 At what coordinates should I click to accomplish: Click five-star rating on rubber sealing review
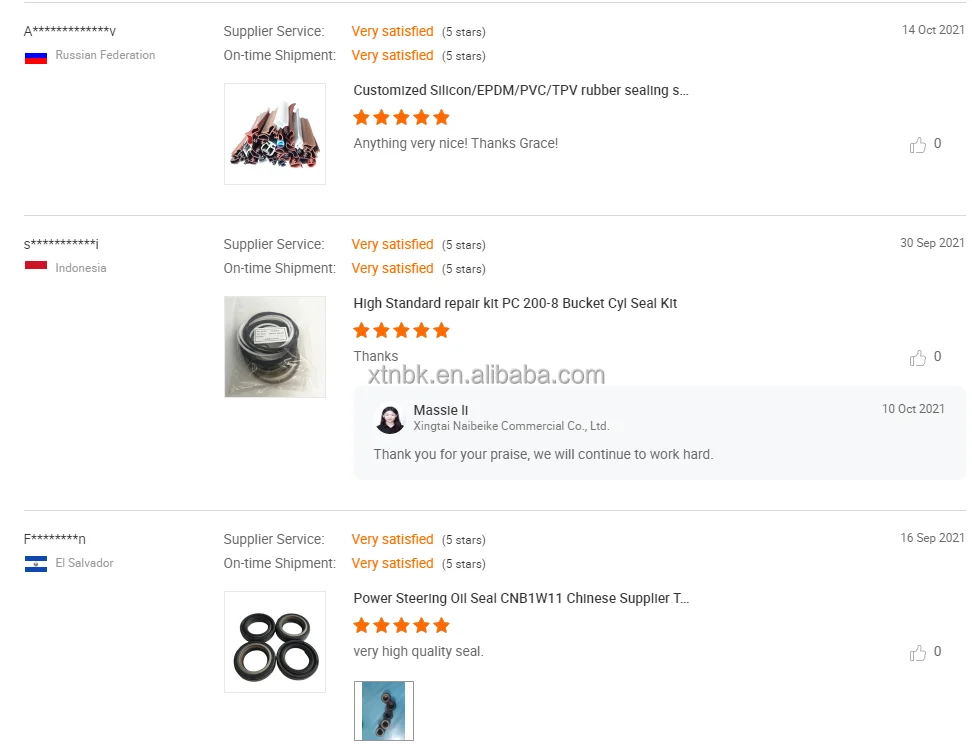pyautogui.click(x=401, y=118)
